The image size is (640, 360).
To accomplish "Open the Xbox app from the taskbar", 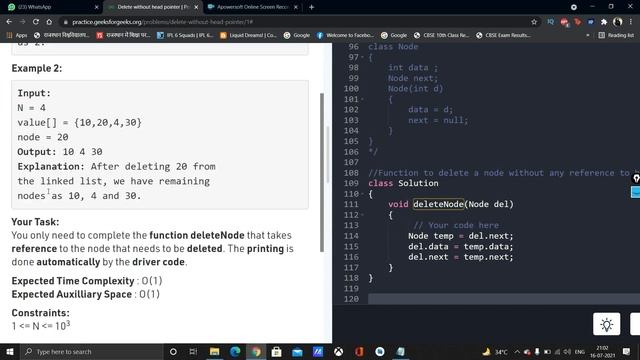I will click(x=338, y=351).
